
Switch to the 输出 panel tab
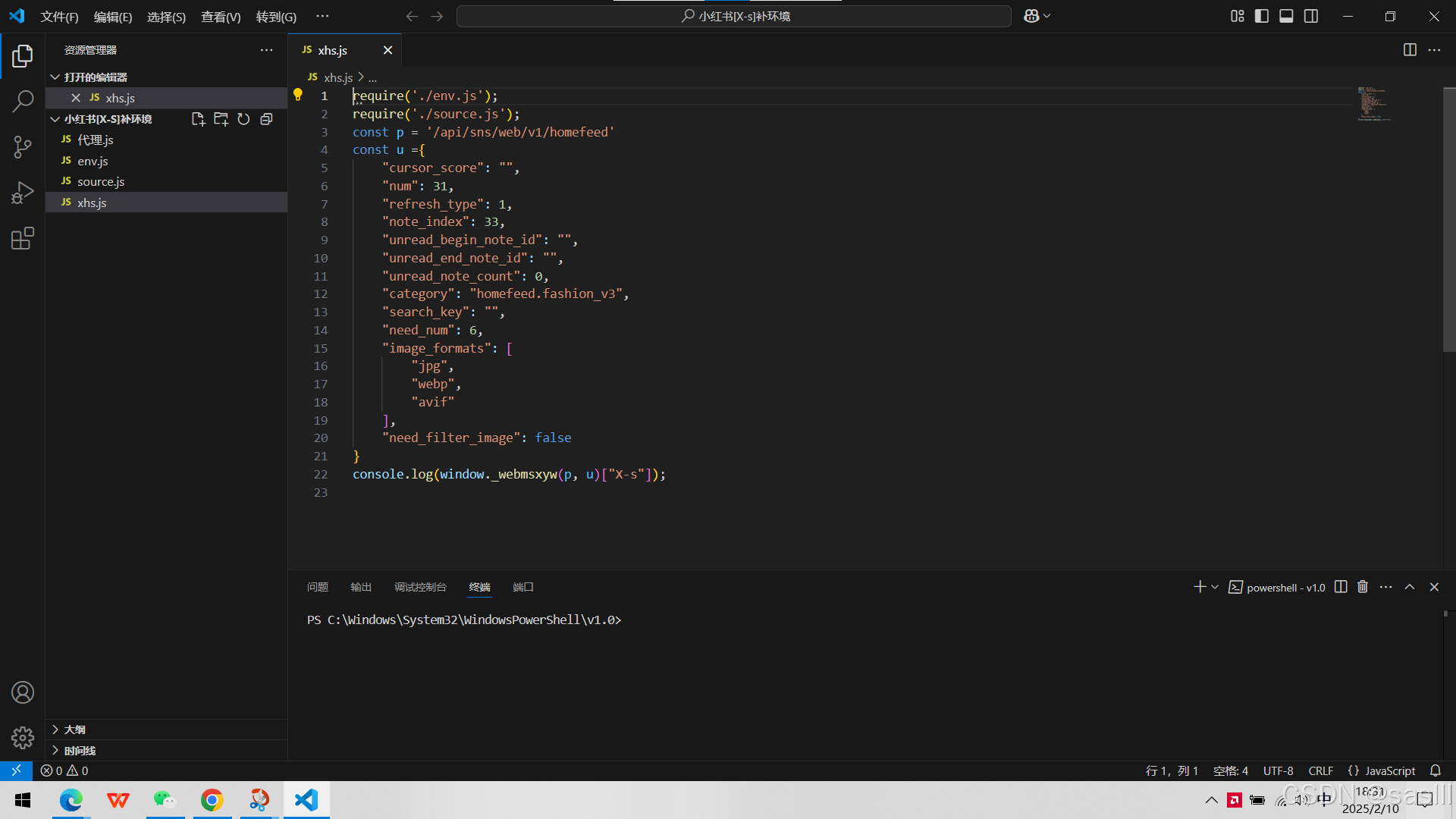pos(361,587)
